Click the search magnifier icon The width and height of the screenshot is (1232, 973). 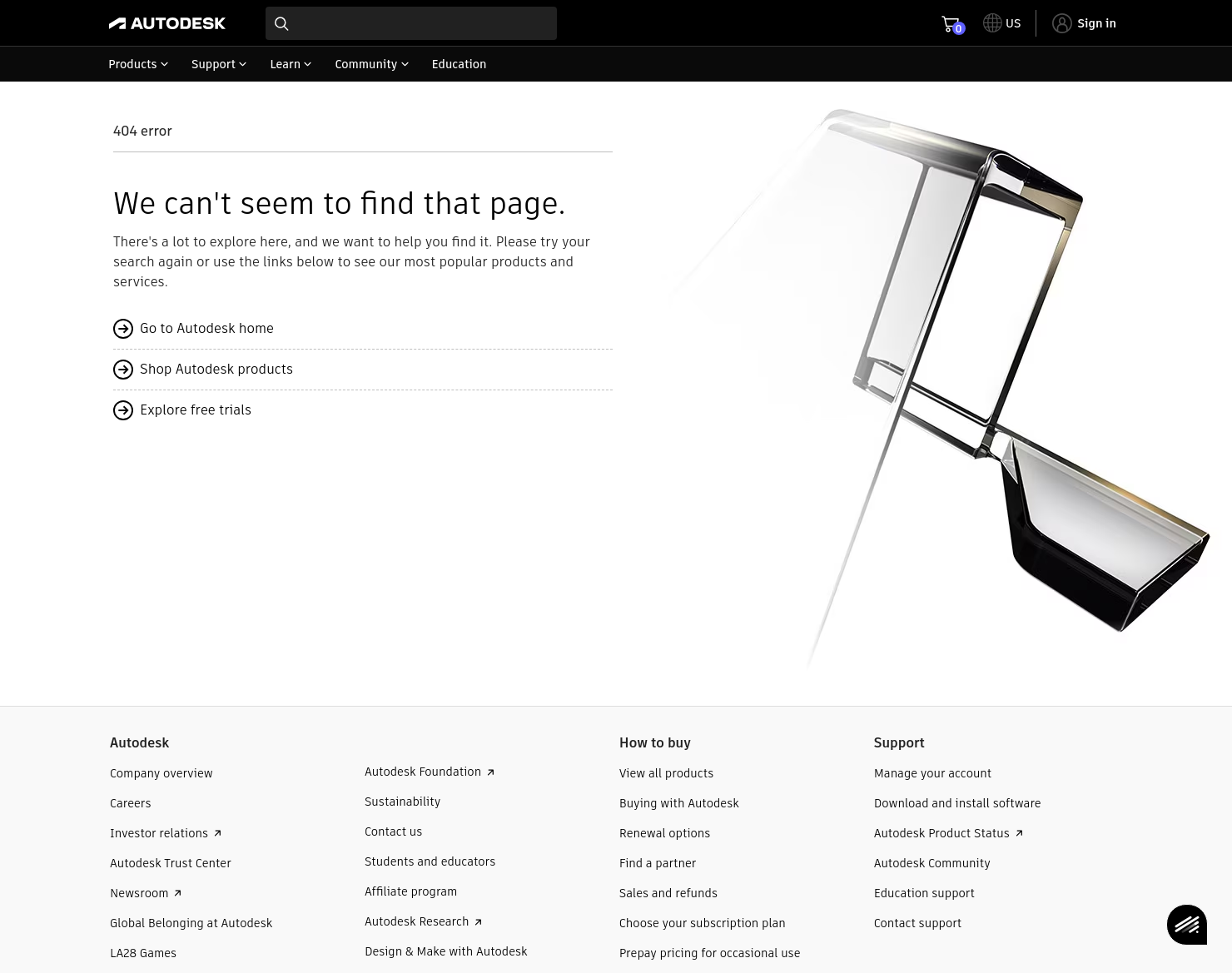[281, 23]
